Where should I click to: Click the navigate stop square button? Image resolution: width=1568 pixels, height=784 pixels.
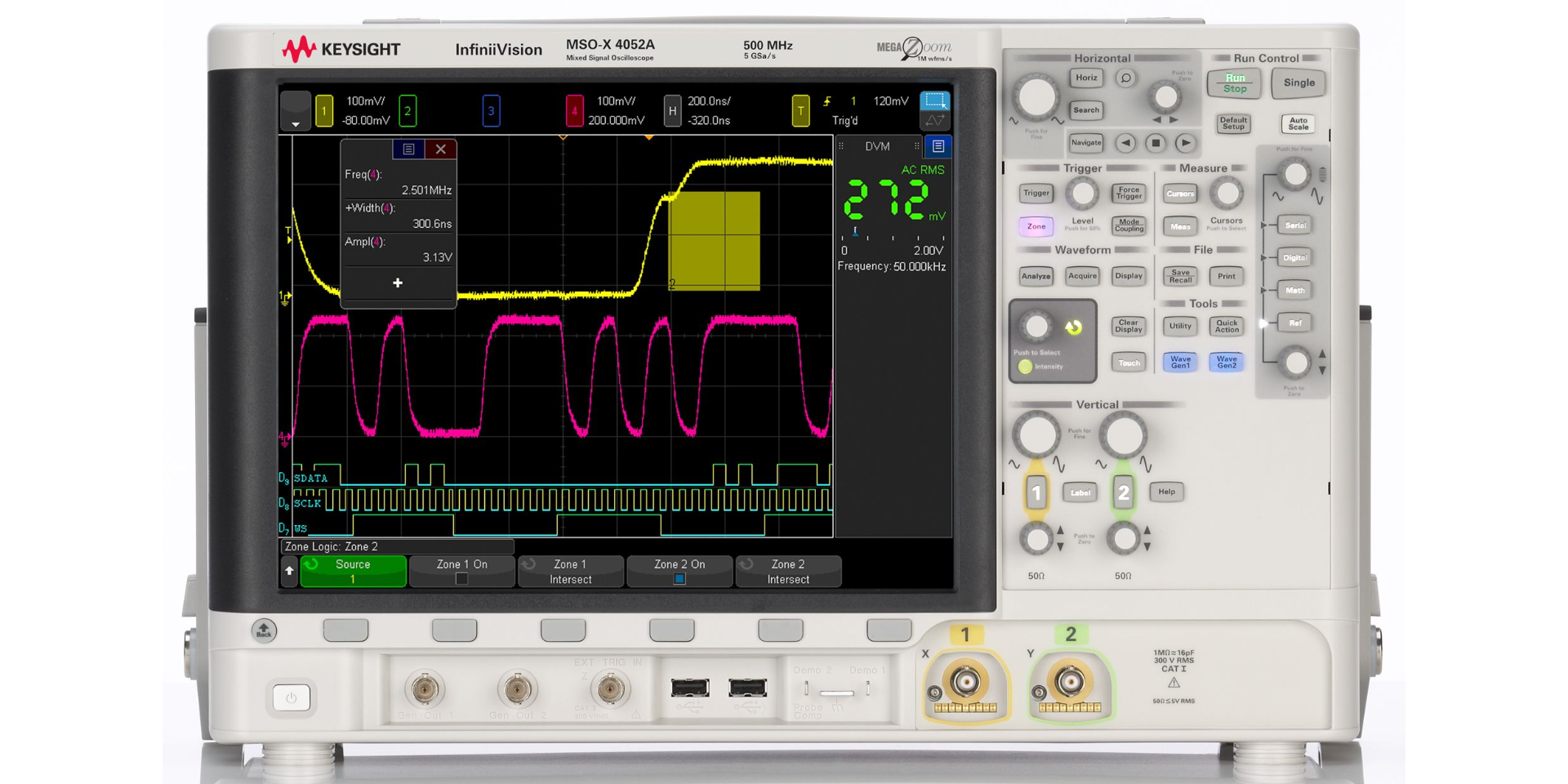(1155, 144)
